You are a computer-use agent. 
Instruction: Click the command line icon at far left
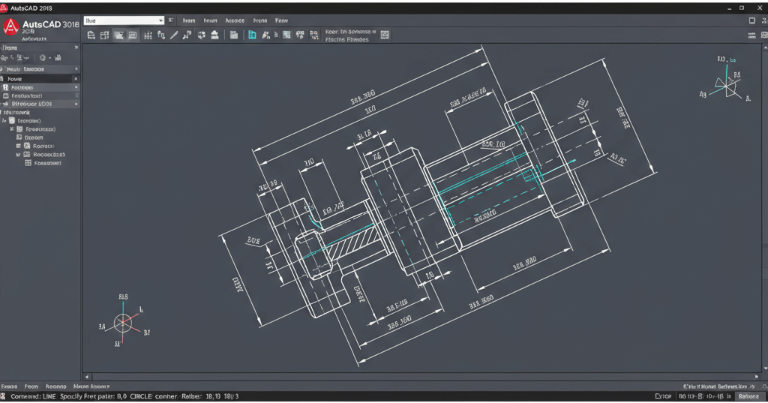pos(3,396)
